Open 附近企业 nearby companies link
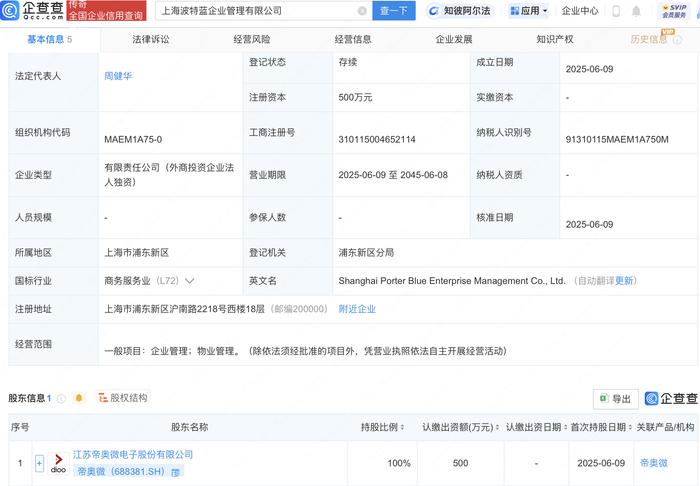 pyautogui.click(x=357, y=309)
